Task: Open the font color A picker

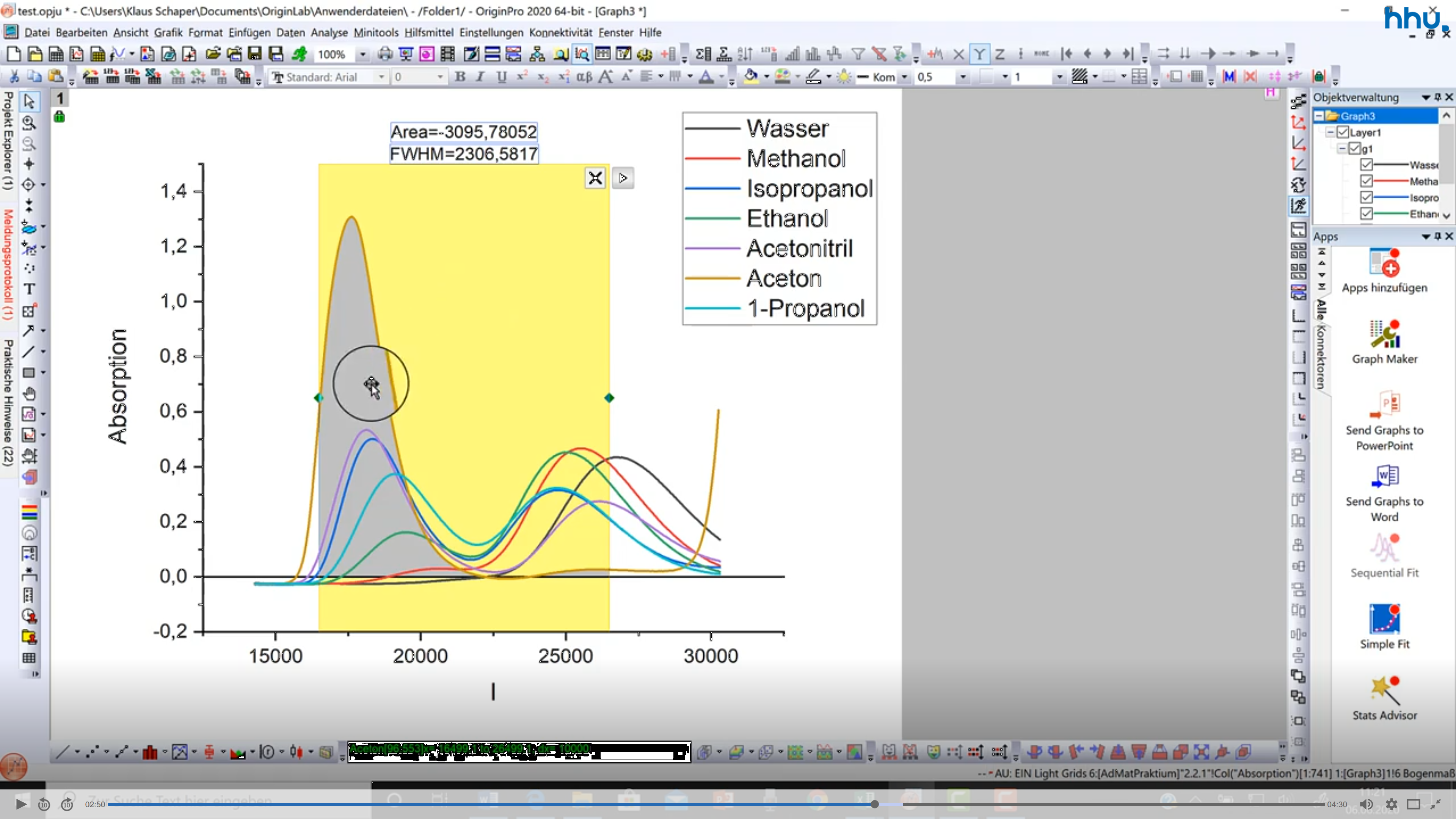Action: (x=706, y=76)
